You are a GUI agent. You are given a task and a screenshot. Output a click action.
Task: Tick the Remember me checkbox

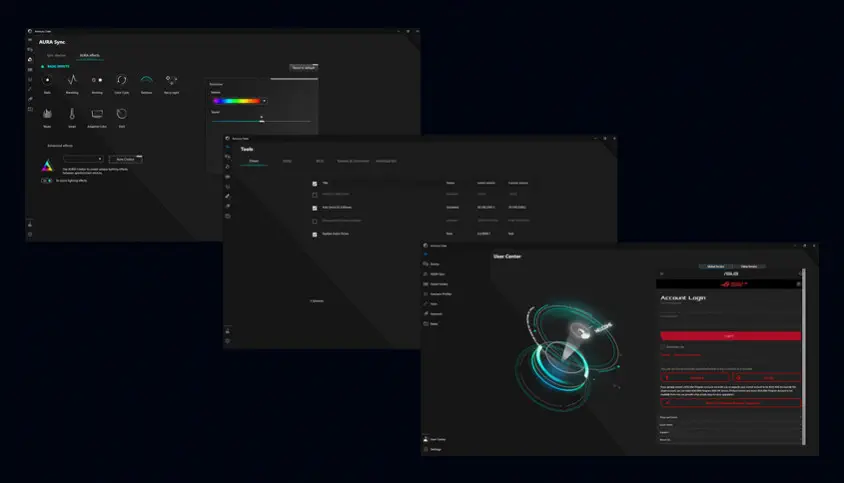click(x=664, y=347)
